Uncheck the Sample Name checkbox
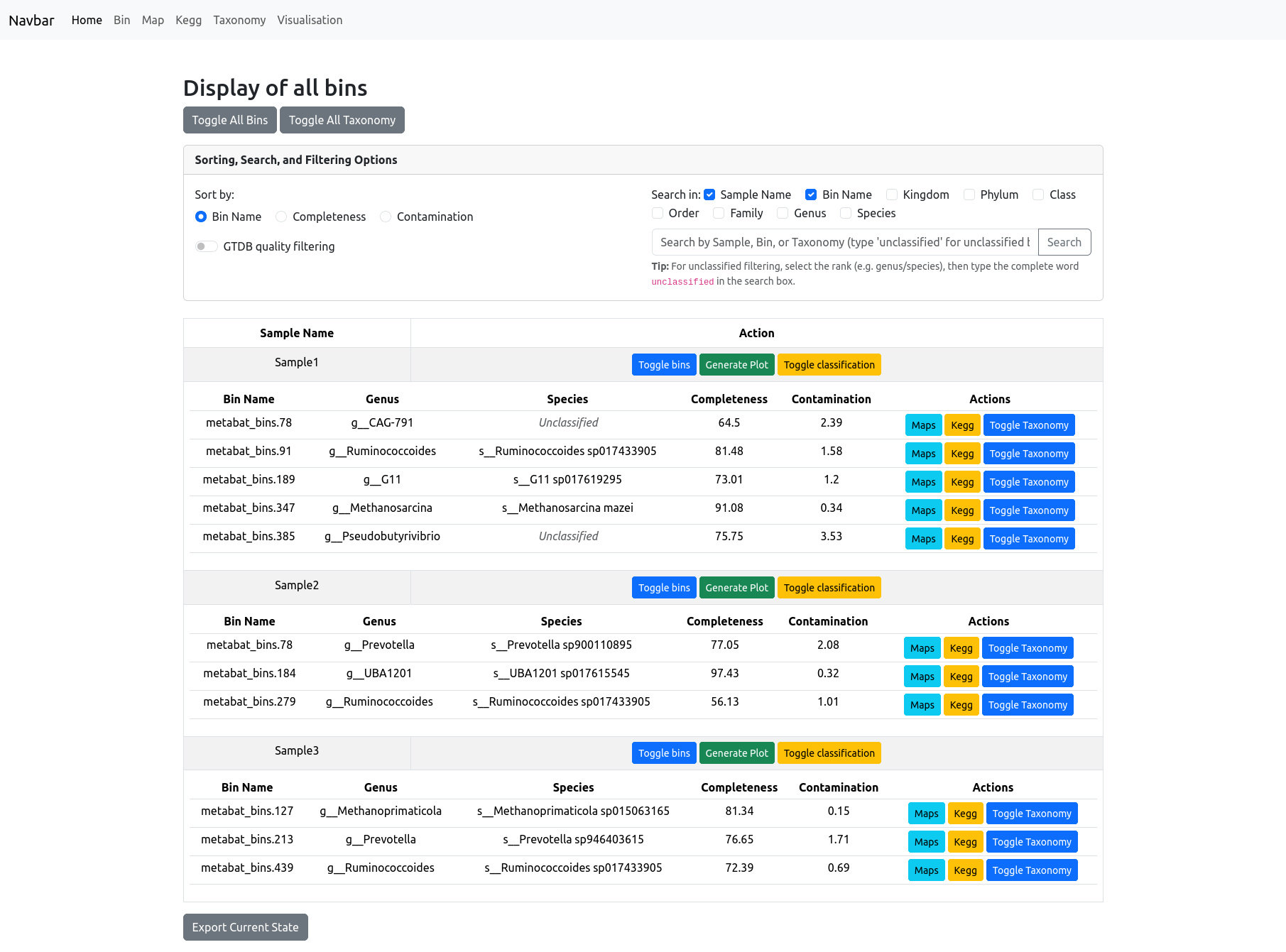This screenshot has width=1286, height=952. [709, 195]
